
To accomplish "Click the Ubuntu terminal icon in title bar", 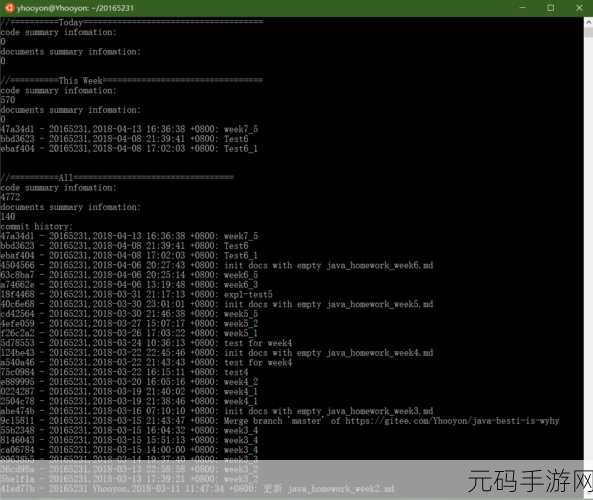I will [x=9, y=8].
